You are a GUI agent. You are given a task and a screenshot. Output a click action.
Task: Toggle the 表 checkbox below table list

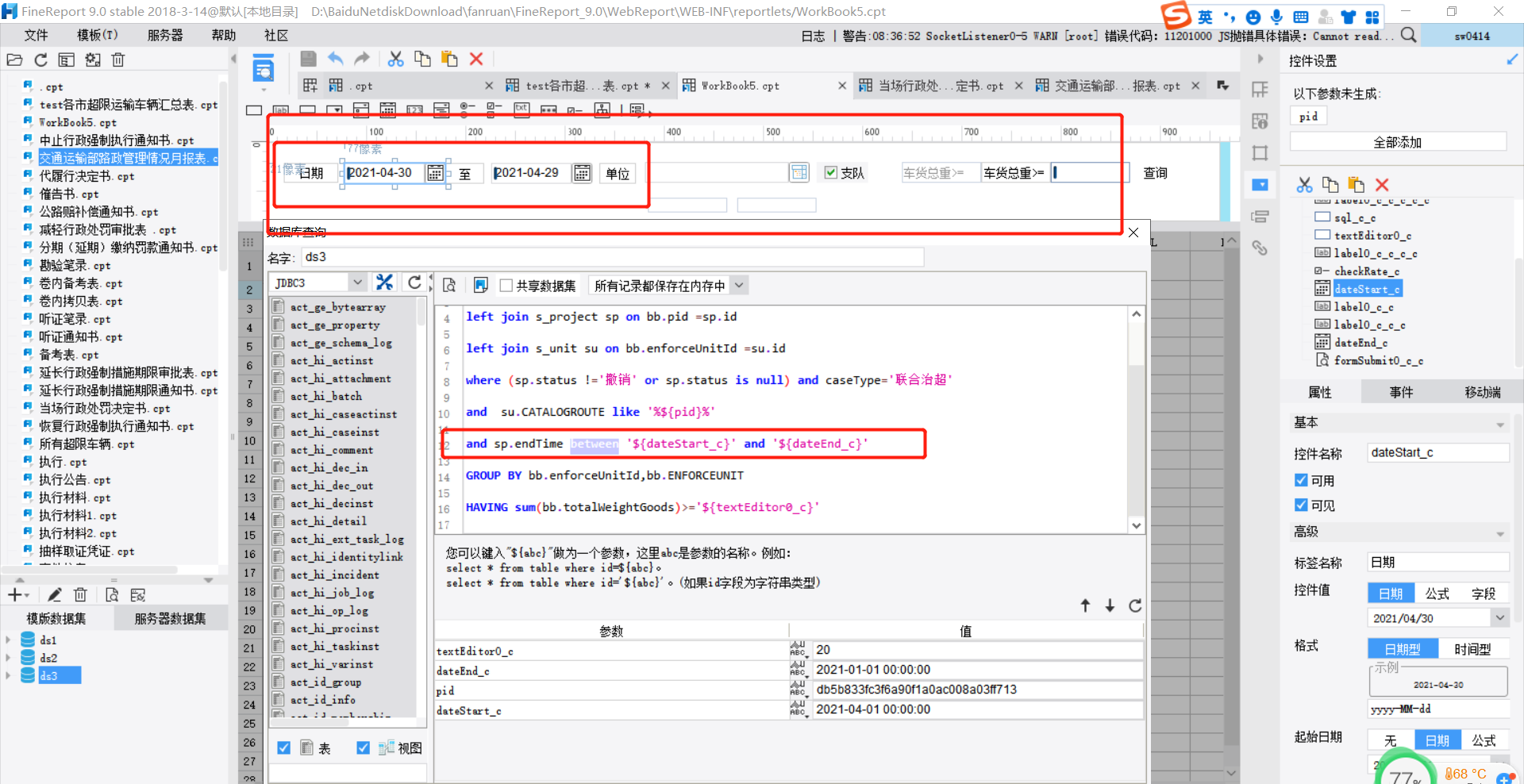pyautogui.click(x=283, y=747)
